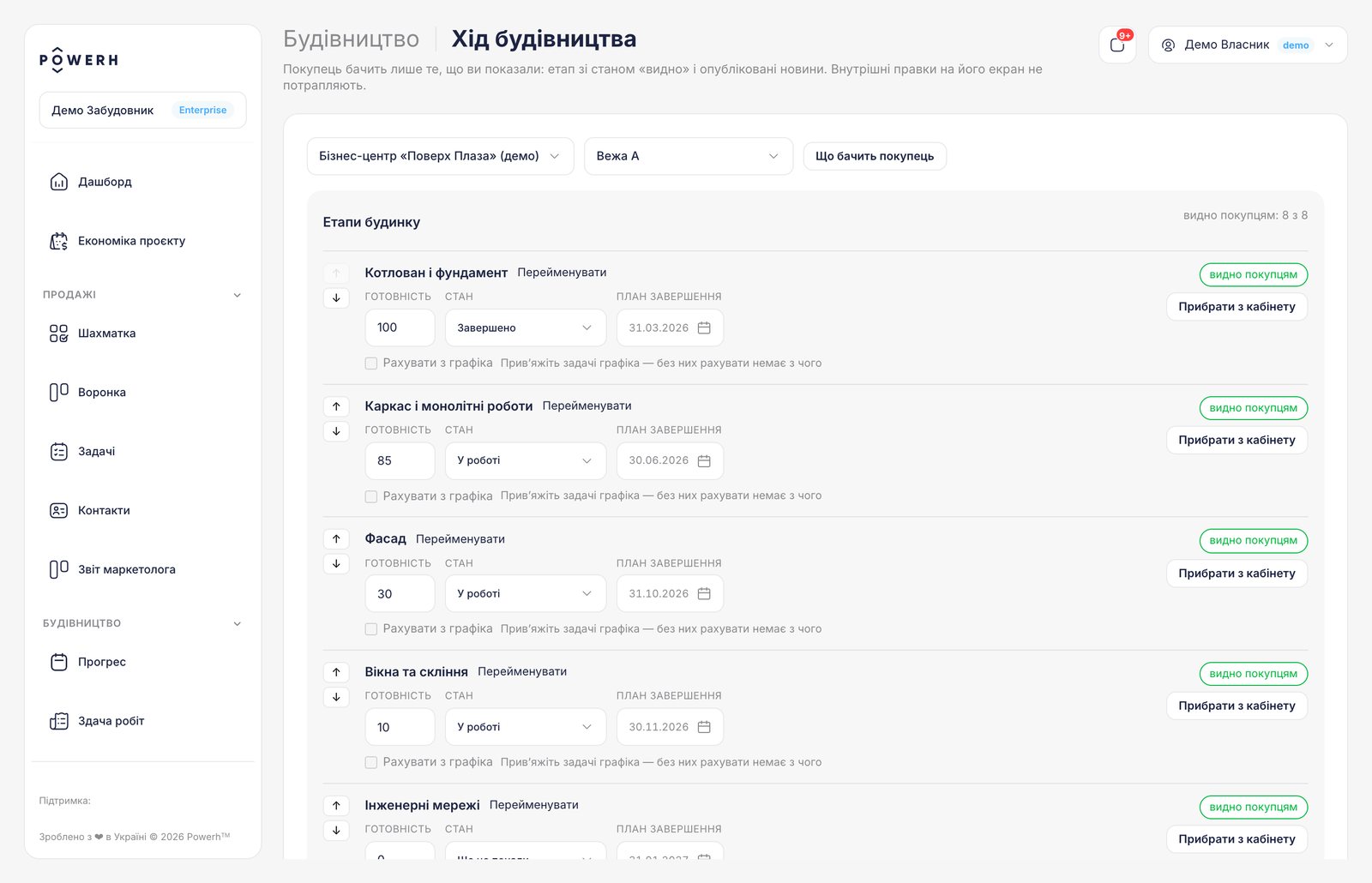
Task: Click readiness field with value 85
Action: coord(400,460)
